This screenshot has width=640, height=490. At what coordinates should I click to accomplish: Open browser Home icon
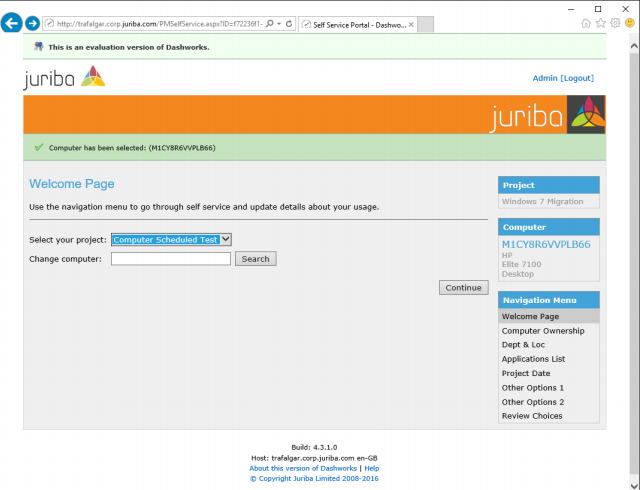586,23
